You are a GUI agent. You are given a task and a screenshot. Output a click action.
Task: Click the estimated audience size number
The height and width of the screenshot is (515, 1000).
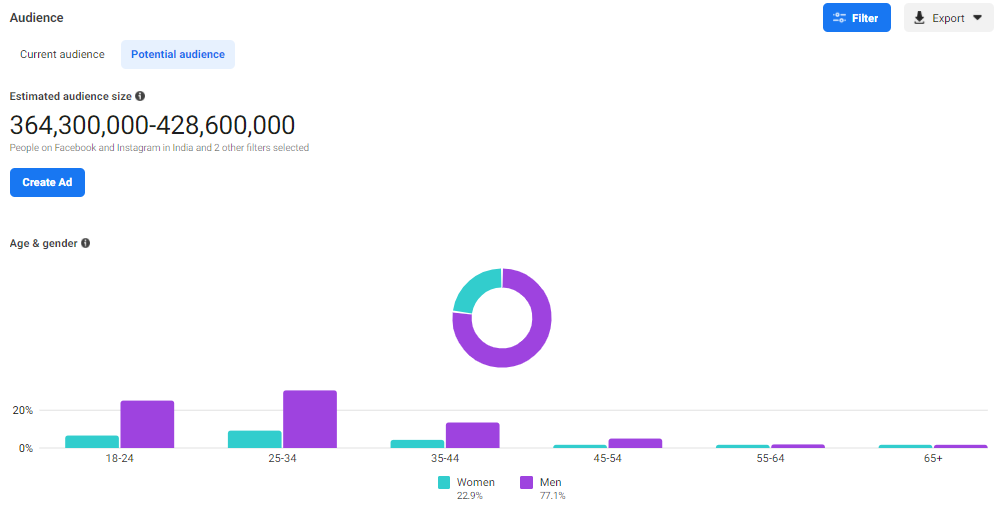[x=152, y=125]
